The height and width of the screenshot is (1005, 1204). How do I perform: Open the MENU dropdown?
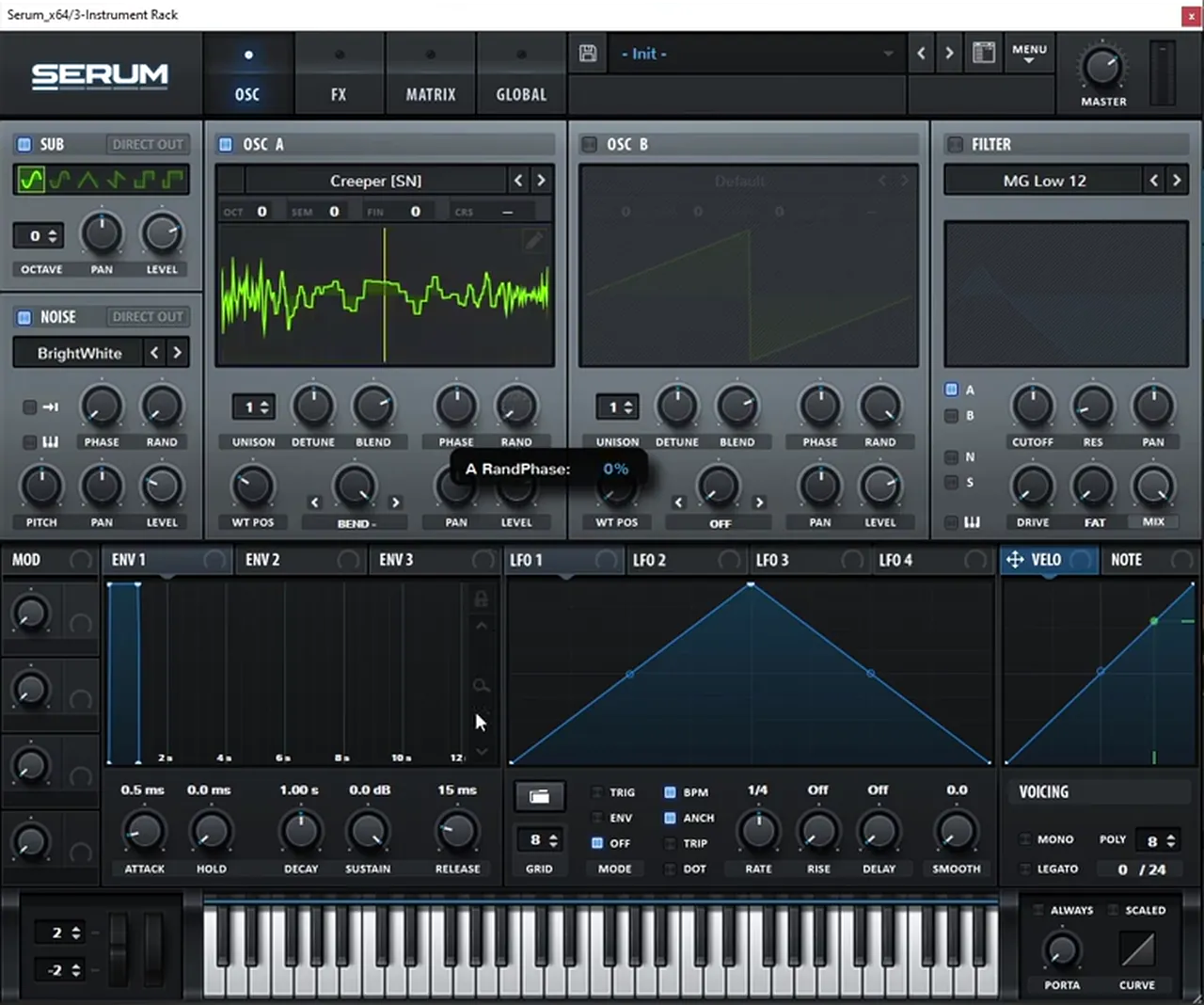point(1029,54)
